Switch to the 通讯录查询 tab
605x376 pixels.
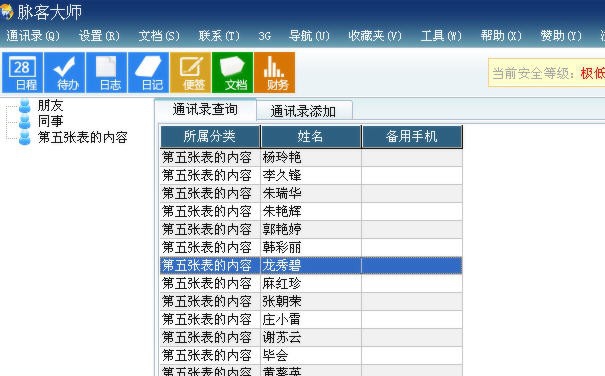click(205, 110)
